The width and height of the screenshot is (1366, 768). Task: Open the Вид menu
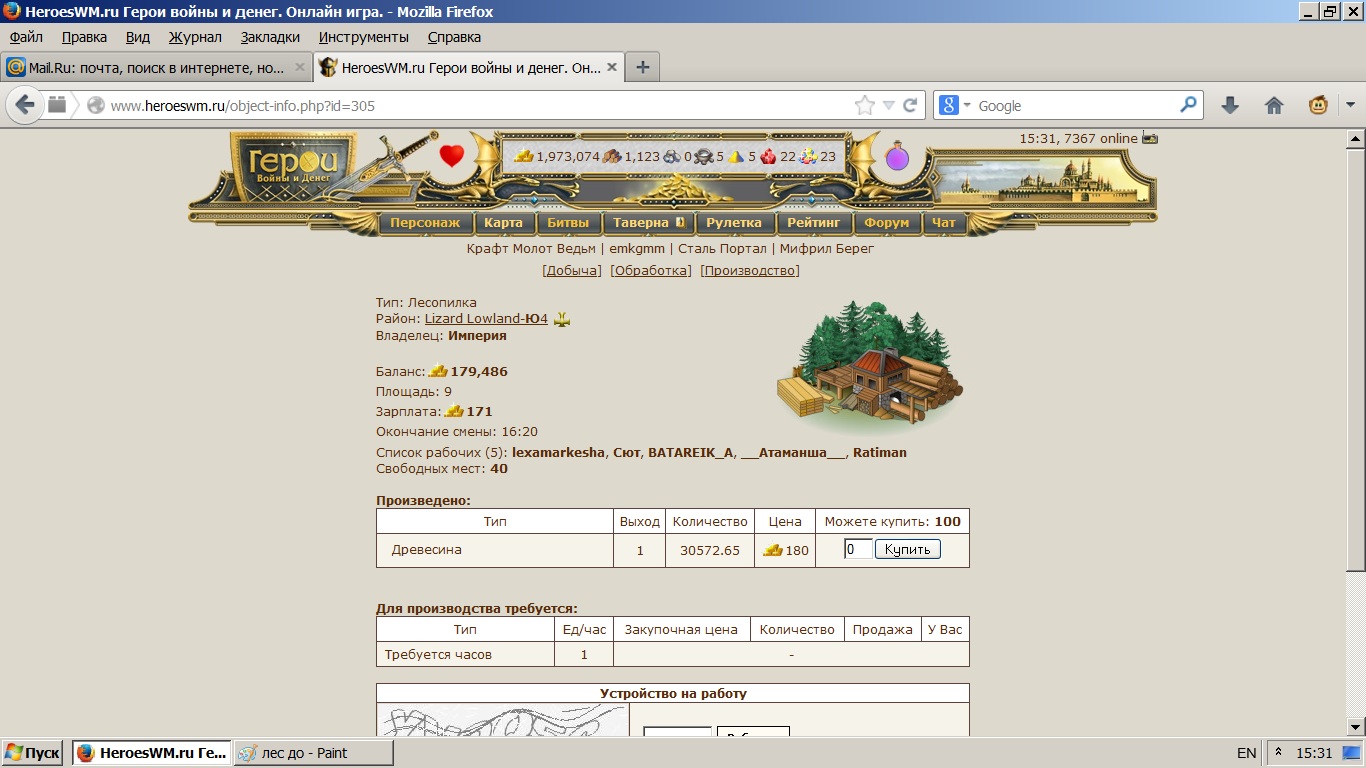138,37
